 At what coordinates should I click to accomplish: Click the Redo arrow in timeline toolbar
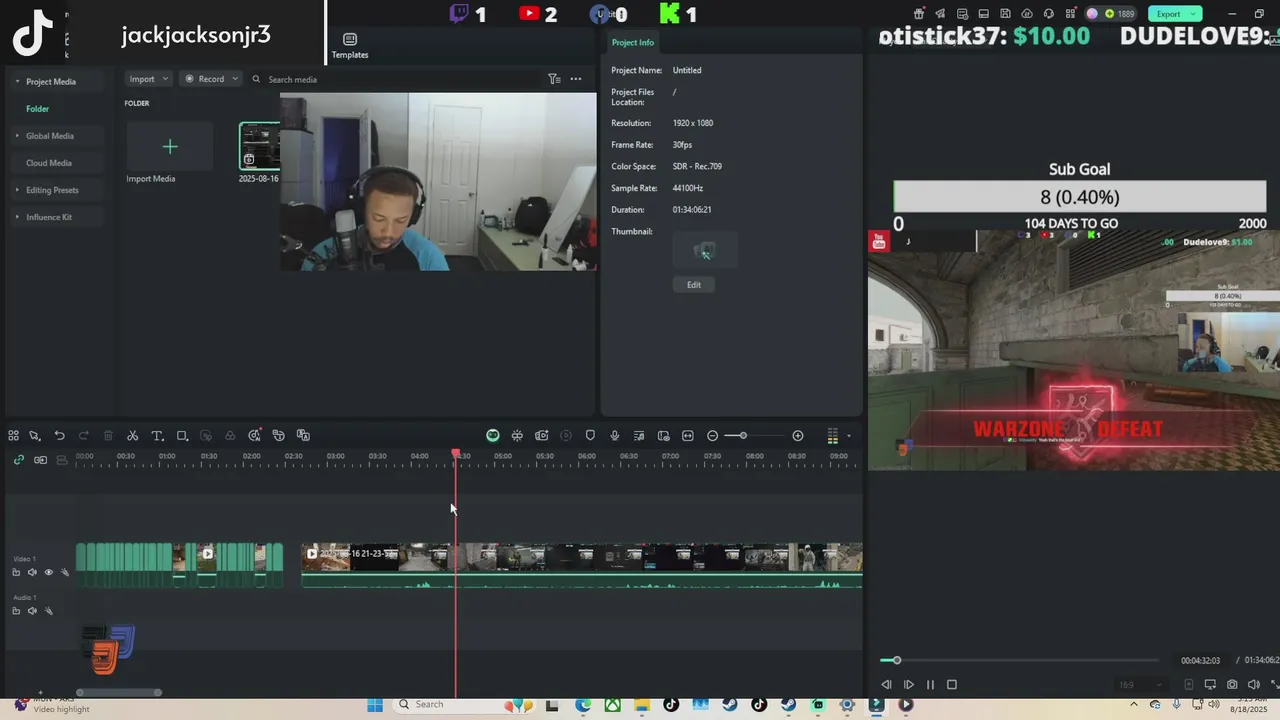[x=83, y=436]
